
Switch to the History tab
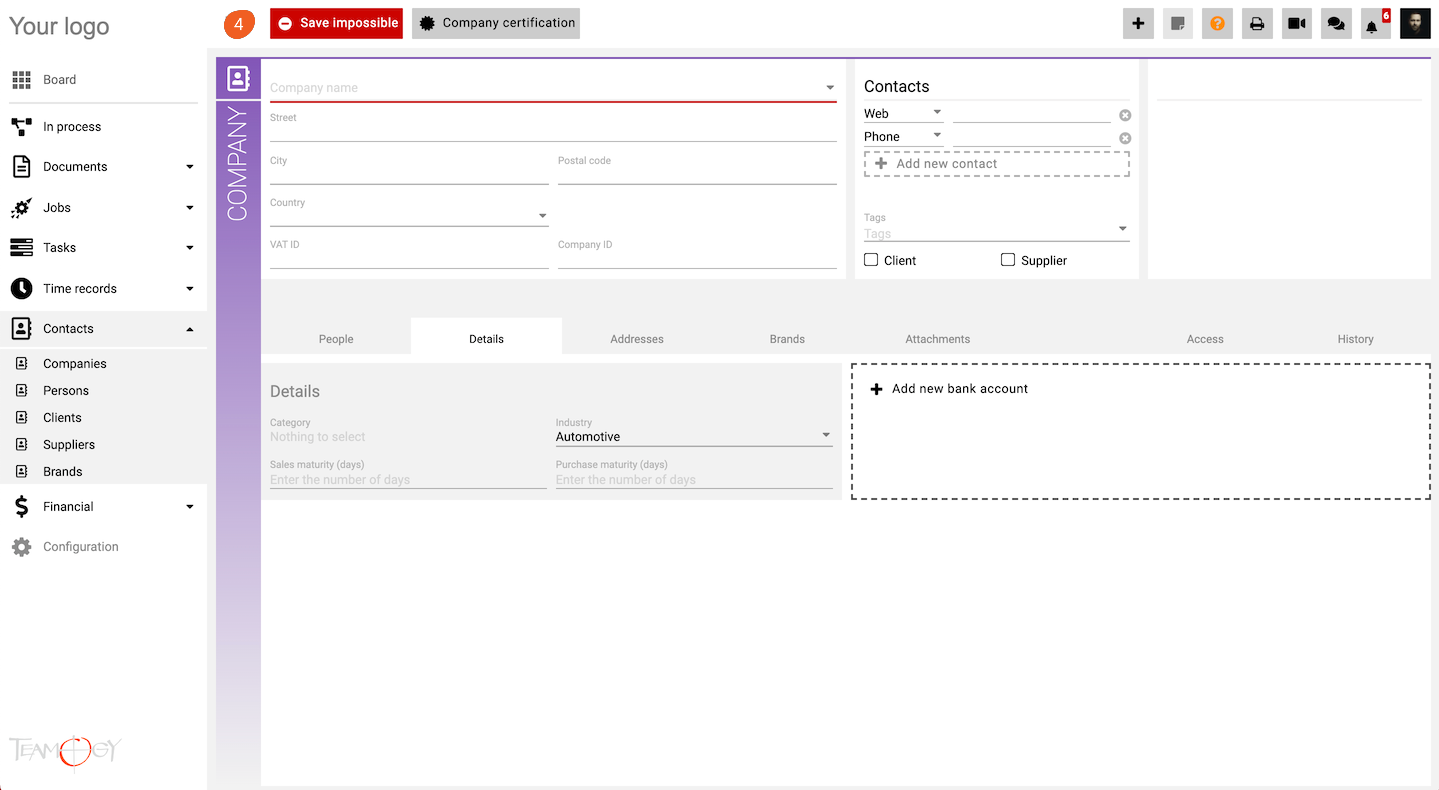pos(1355,339)
